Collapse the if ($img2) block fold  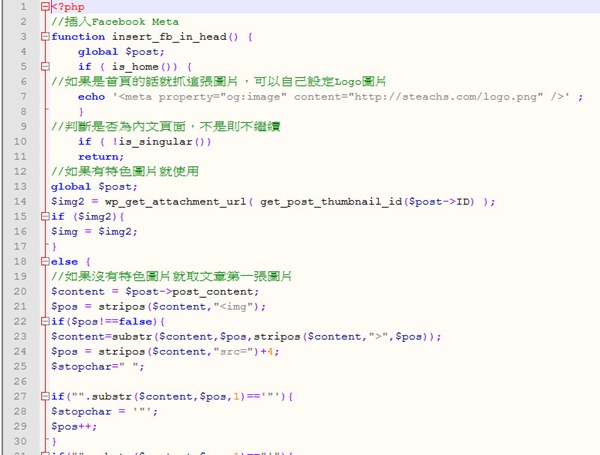[x=45, y=217]
